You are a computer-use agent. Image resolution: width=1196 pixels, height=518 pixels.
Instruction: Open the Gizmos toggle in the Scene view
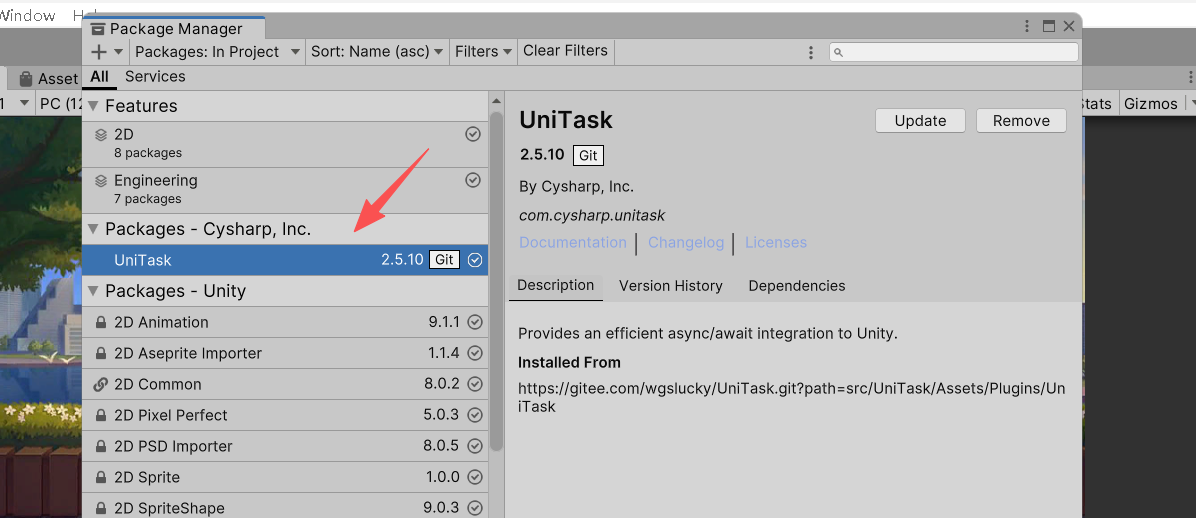(1150, 104)
